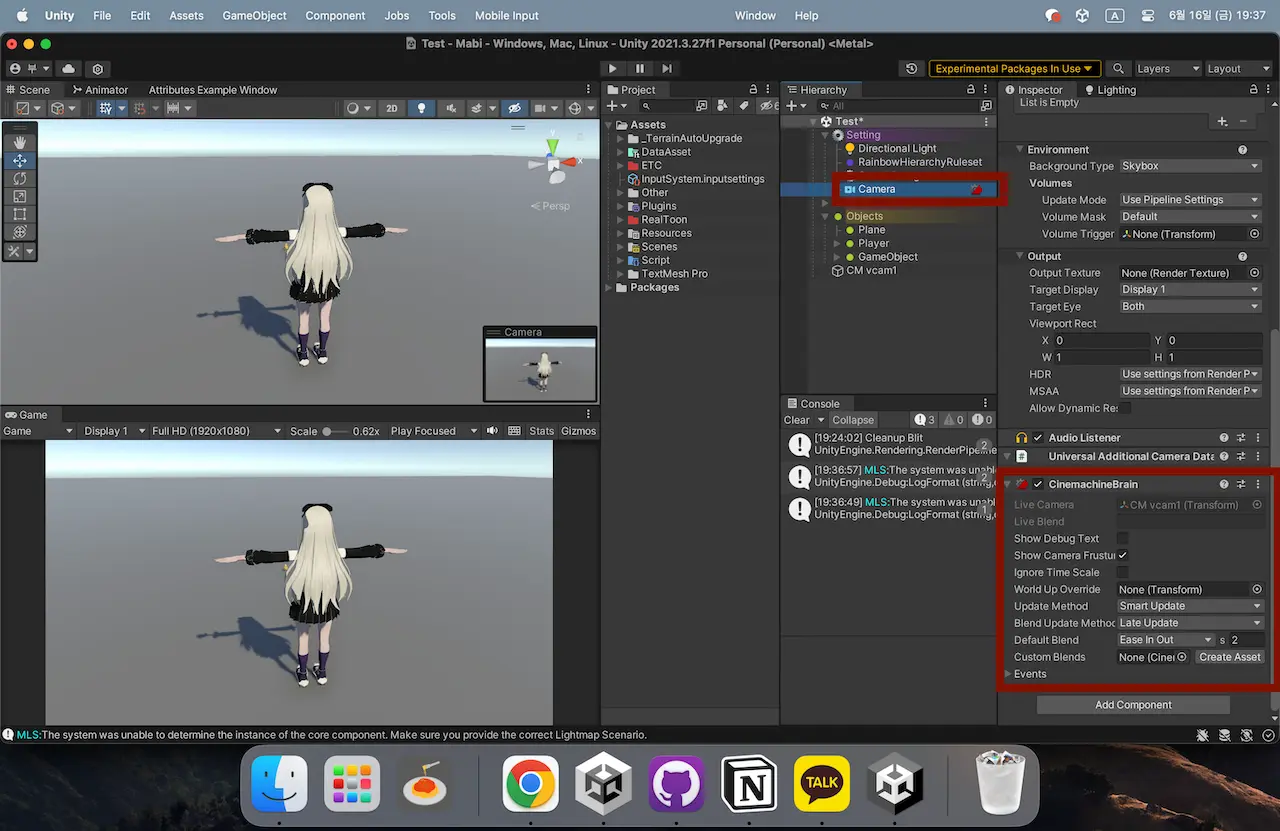Disable the Audio Listener component checkbox

[x=1038, y=437]
